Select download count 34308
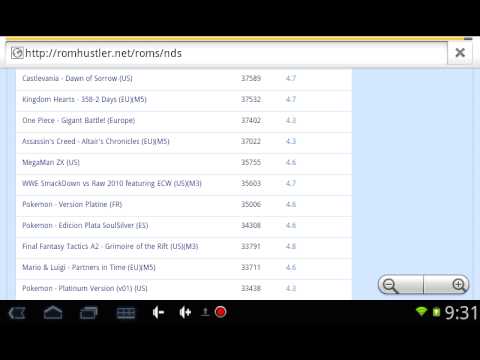This screenshot has width=480, height=360. [x=251, y=225]
